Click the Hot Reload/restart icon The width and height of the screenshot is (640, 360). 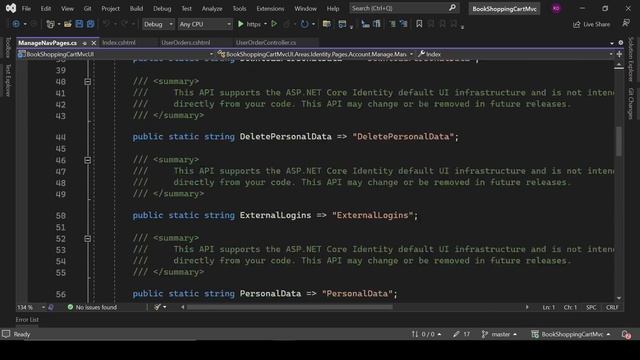[304, 24]
